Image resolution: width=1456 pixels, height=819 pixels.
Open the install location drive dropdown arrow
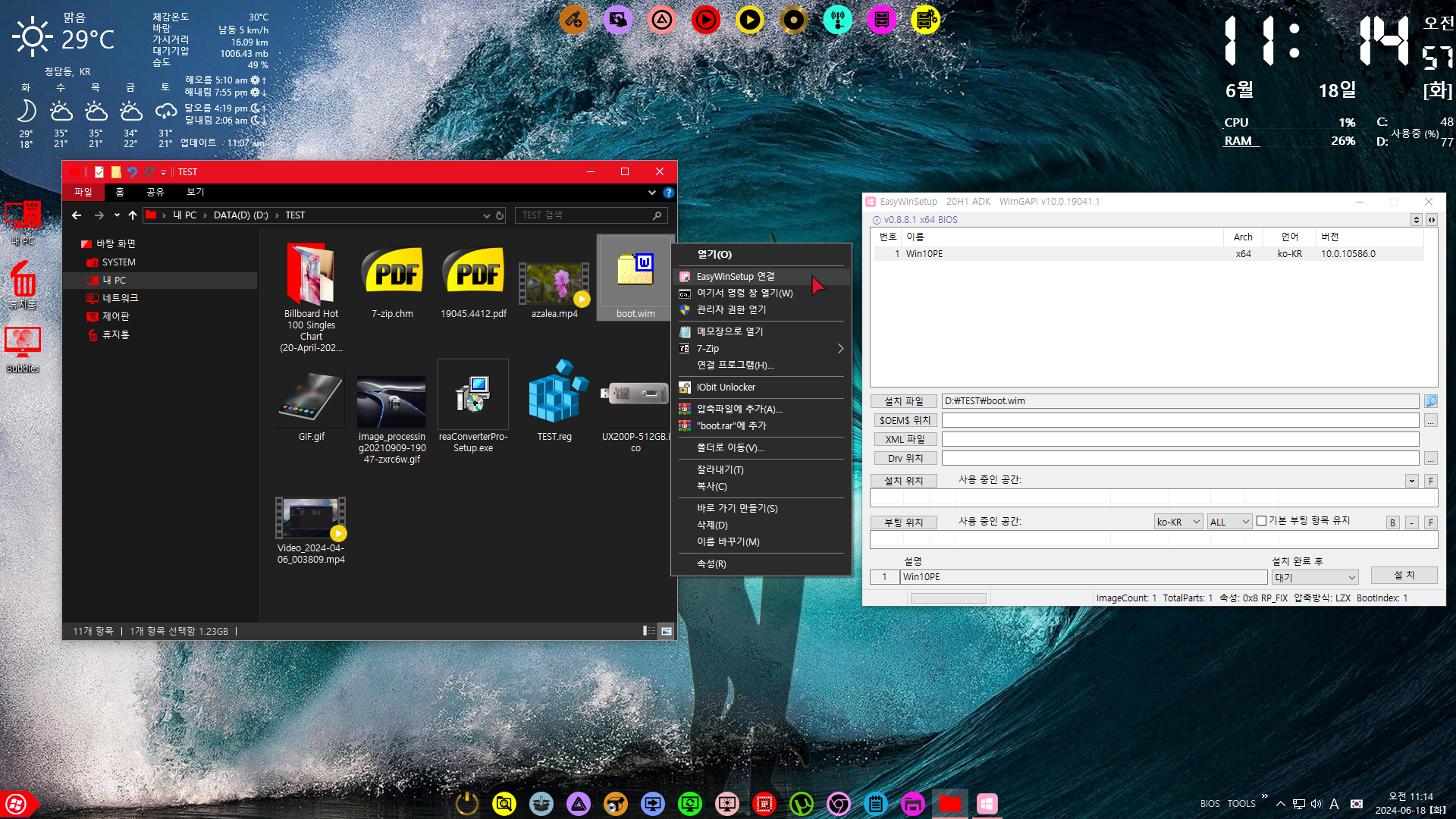[1411, 481]
